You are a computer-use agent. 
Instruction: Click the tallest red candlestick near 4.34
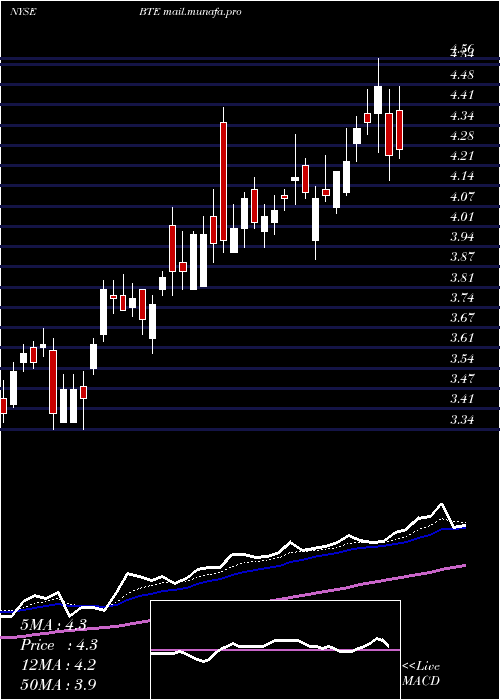pos(223,181)
